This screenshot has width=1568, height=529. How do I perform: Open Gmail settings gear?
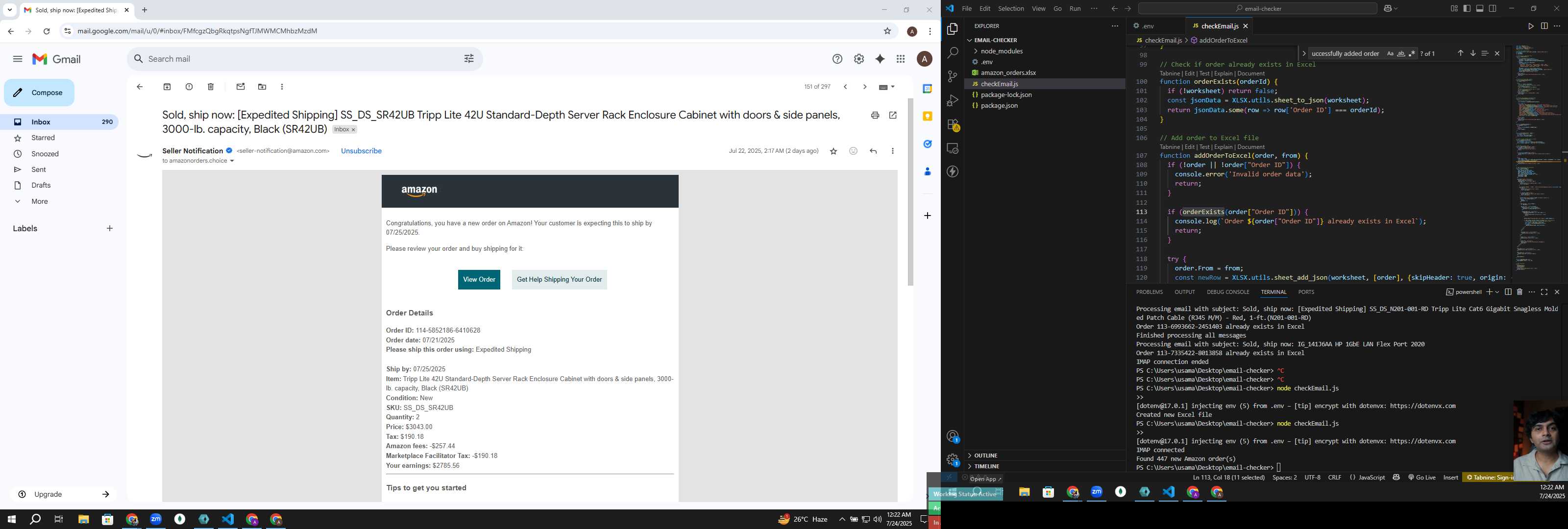coord(859,59)
